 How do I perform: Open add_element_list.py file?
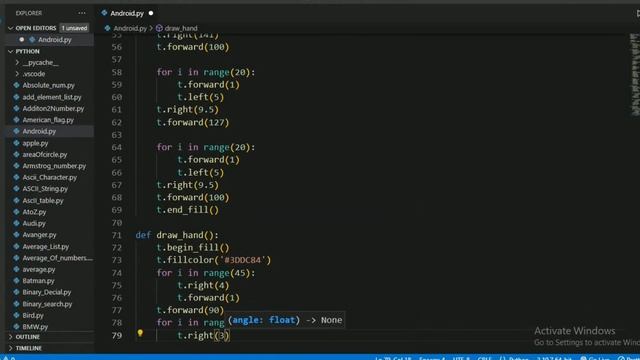point(51,97)
